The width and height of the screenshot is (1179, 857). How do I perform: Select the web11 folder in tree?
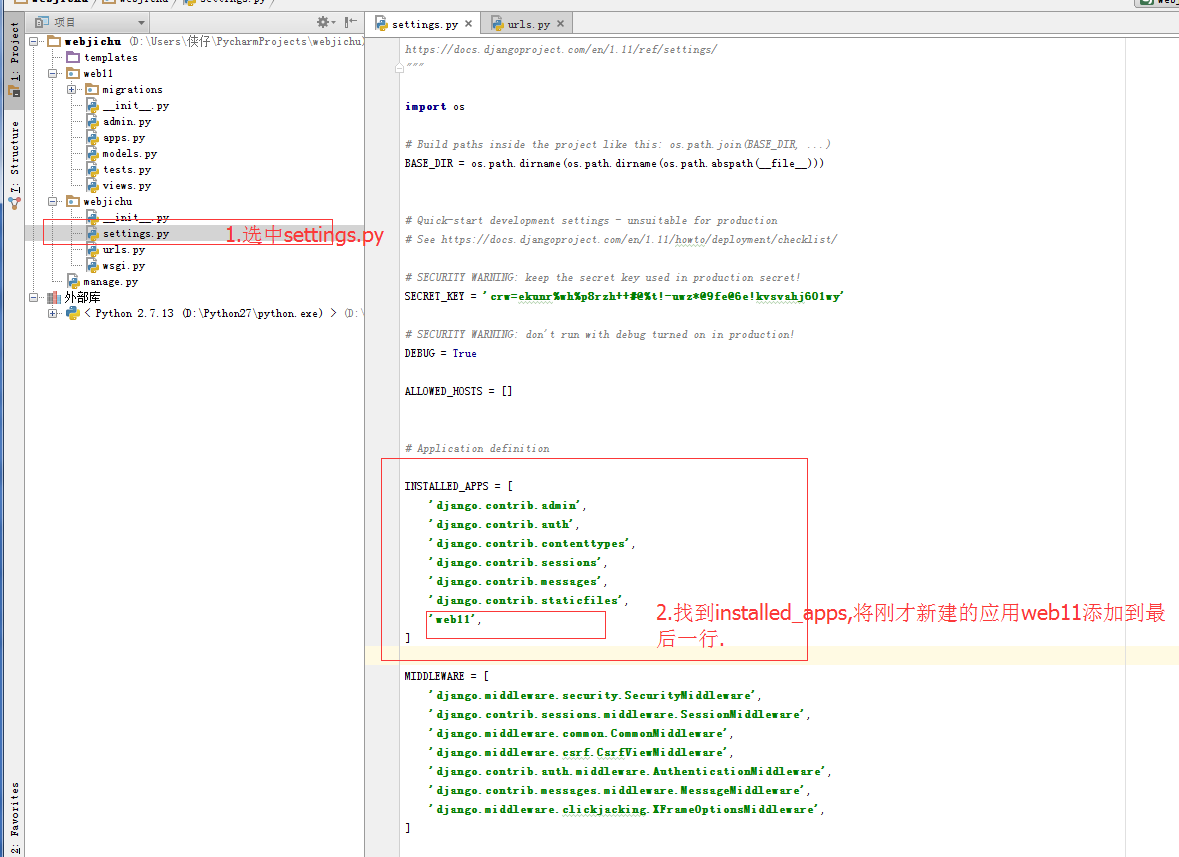(98, 74)
